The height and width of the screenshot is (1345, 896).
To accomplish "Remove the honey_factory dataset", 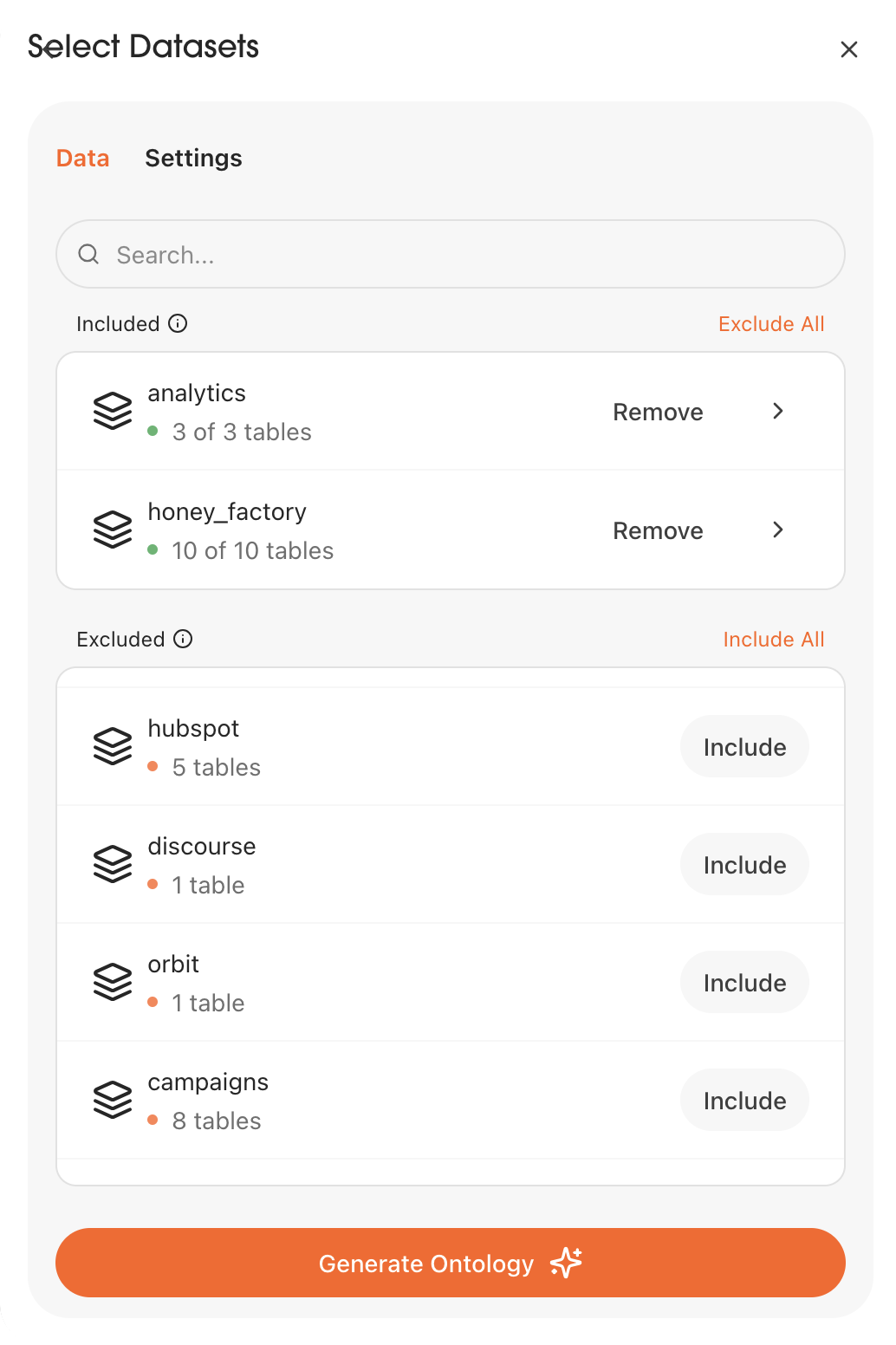I will tap(658, 530).
